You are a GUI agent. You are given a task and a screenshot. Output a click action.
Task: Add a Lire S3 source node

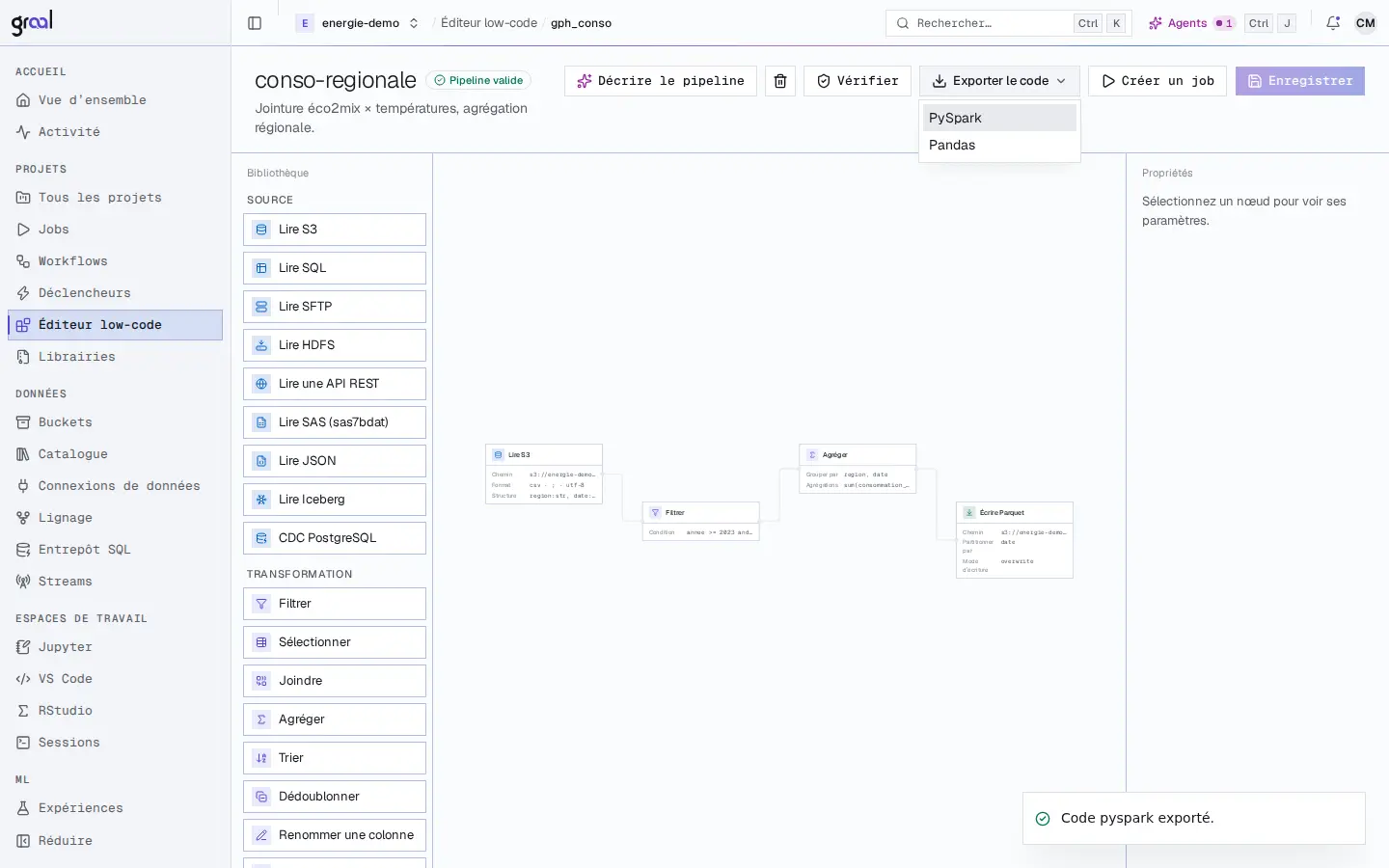[335, 230]
